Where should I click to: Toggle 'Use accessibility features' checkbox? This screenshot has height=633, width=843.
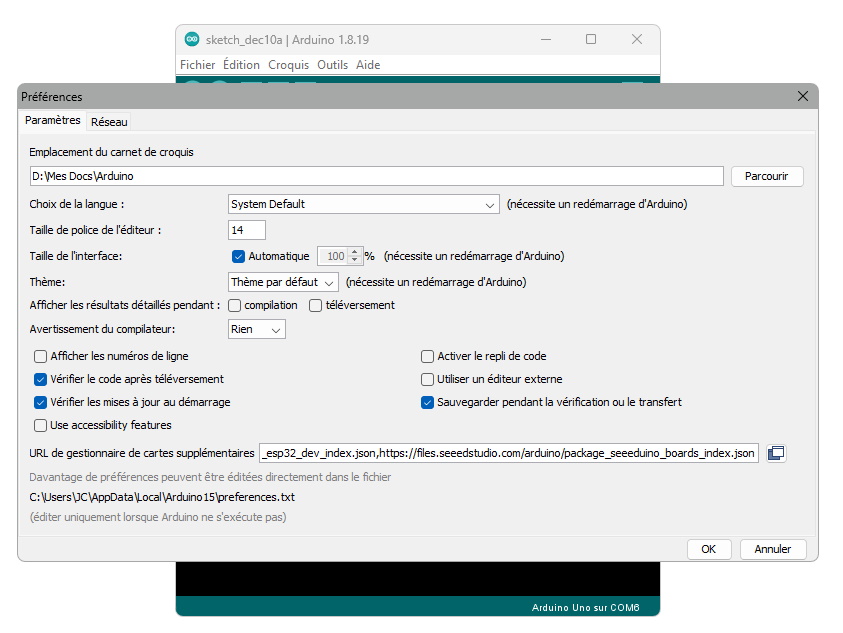(41, 425)
